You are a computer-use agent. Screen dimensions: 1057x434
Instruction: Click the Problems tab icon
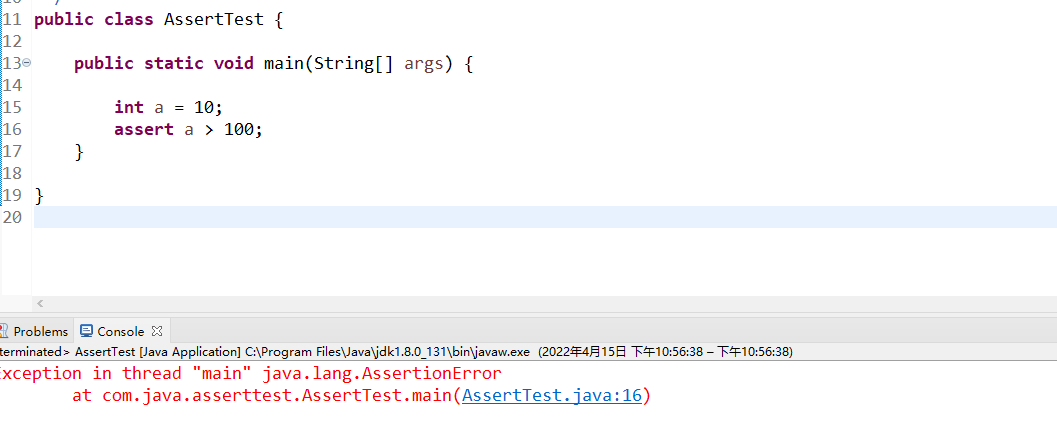pyautogui.click(x=4, y=331)
